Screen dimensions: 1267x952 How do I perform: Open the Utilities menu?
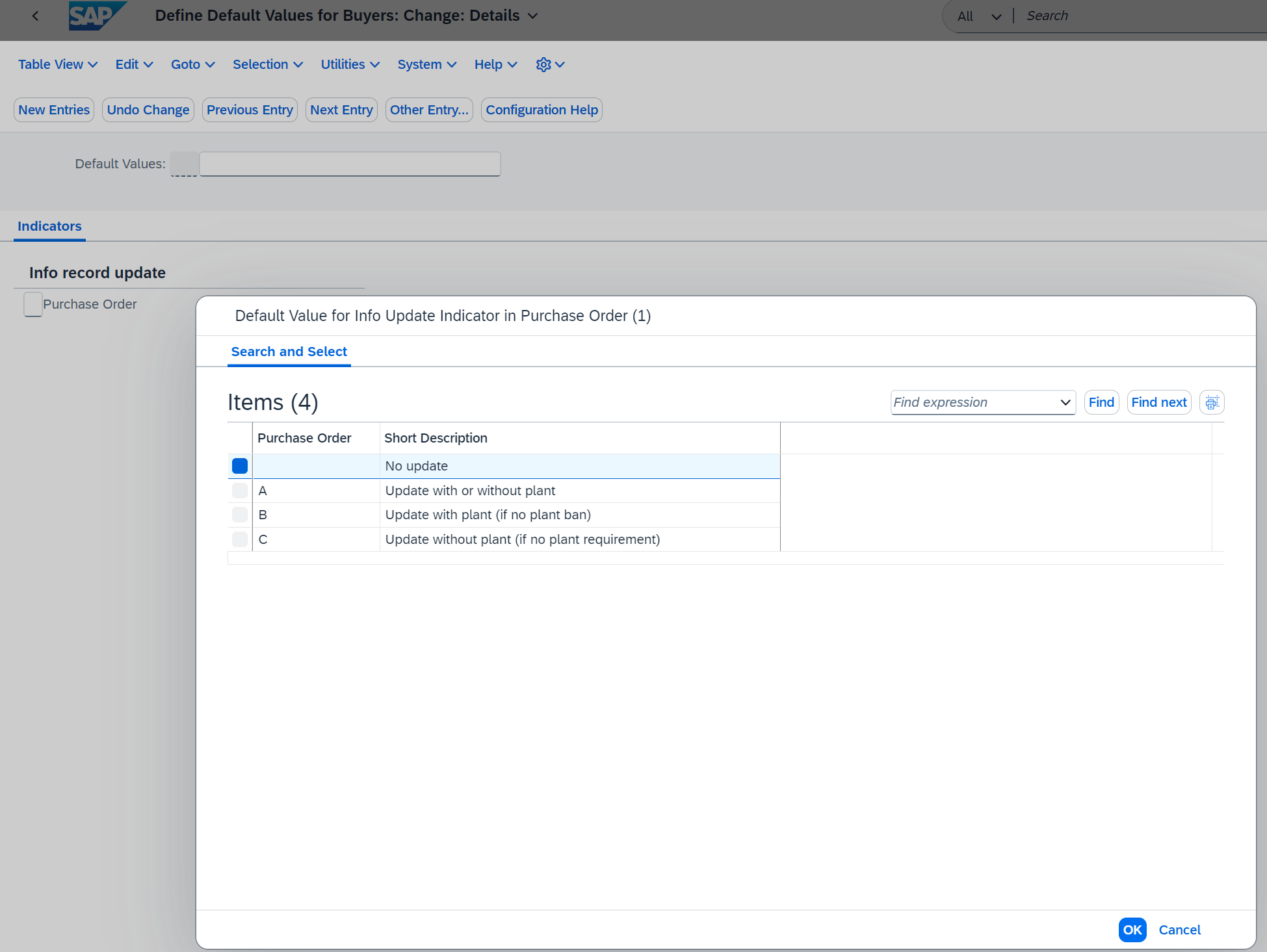click(x=350, y=64)
